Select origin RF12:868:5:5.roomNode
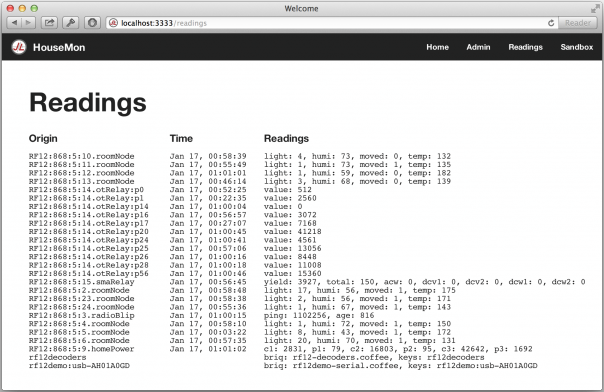The height and width of the screenshot is (392, 604). tap(79, 332)
